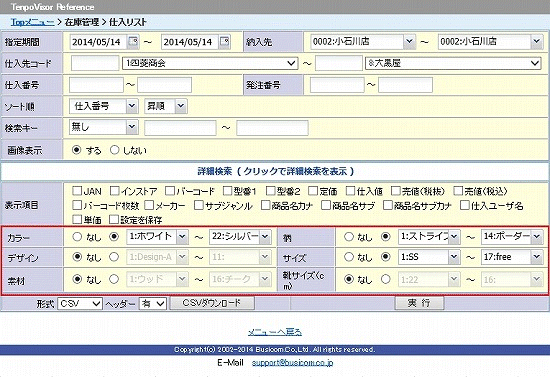Check the 単価 checkbox
This screenshot has height=377, width=550.
(77, 220)
